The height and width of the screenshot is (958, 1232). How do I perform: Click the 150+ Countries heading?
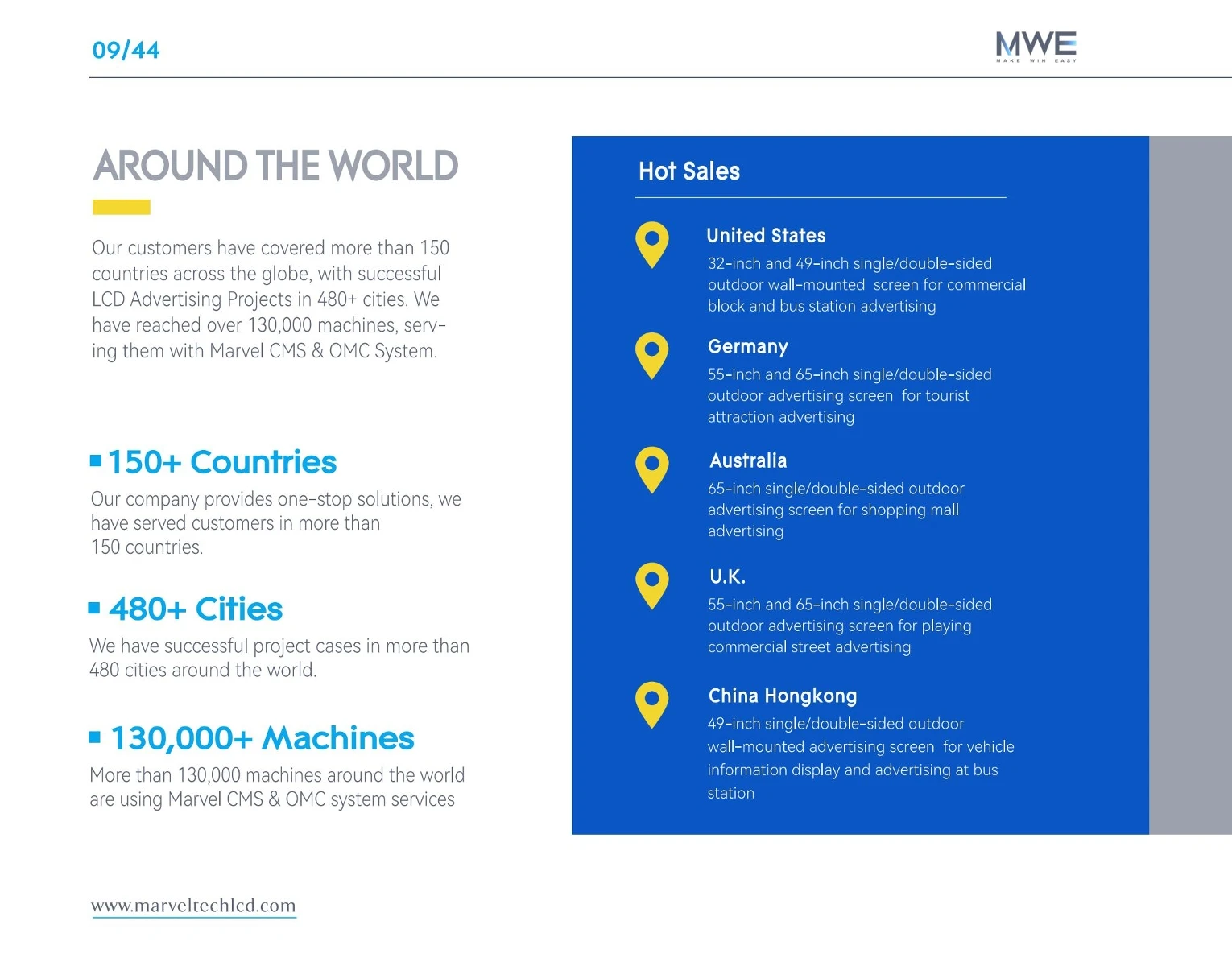pos(222,462)
